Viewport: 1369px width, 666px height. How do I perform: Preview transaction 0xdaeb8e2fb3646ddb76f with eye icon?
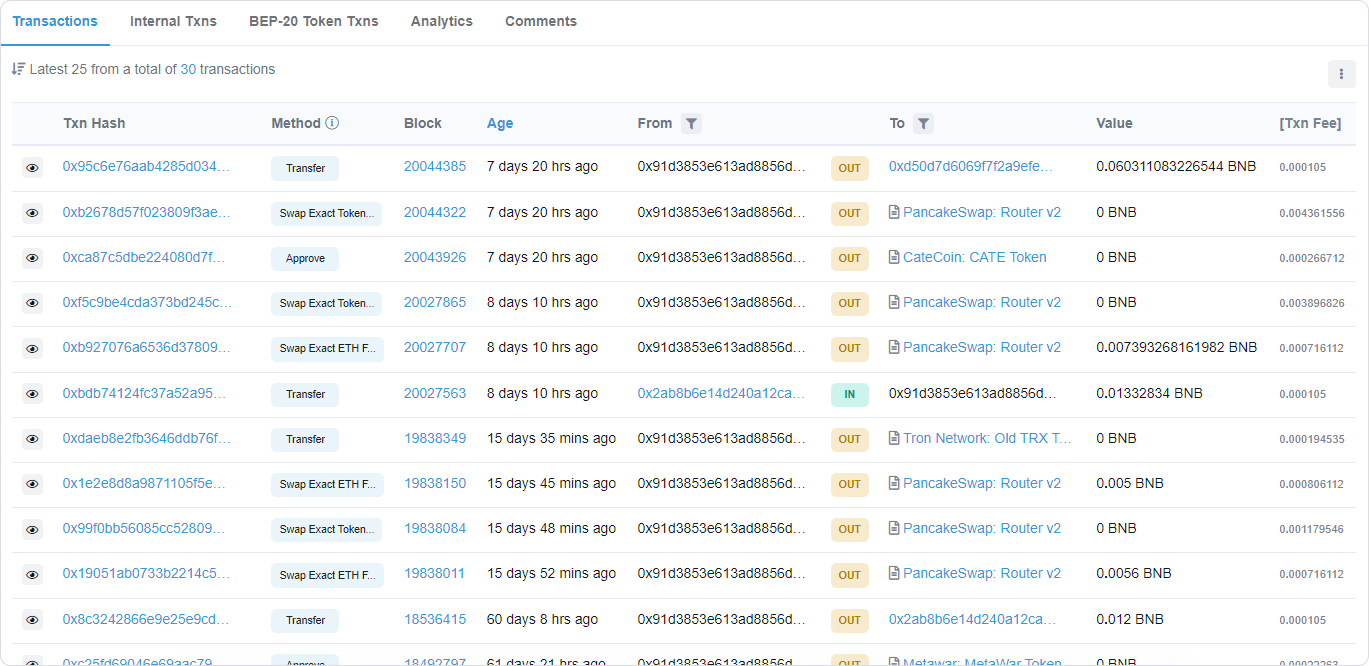pos(33,439)
